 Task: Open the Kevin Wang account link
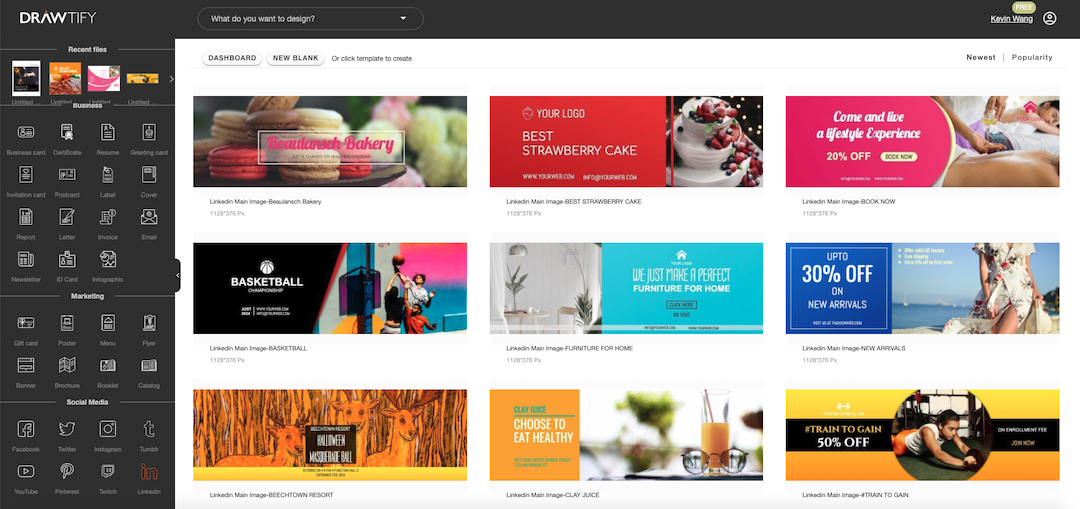pyautogui.click(x=1011, y=19)
